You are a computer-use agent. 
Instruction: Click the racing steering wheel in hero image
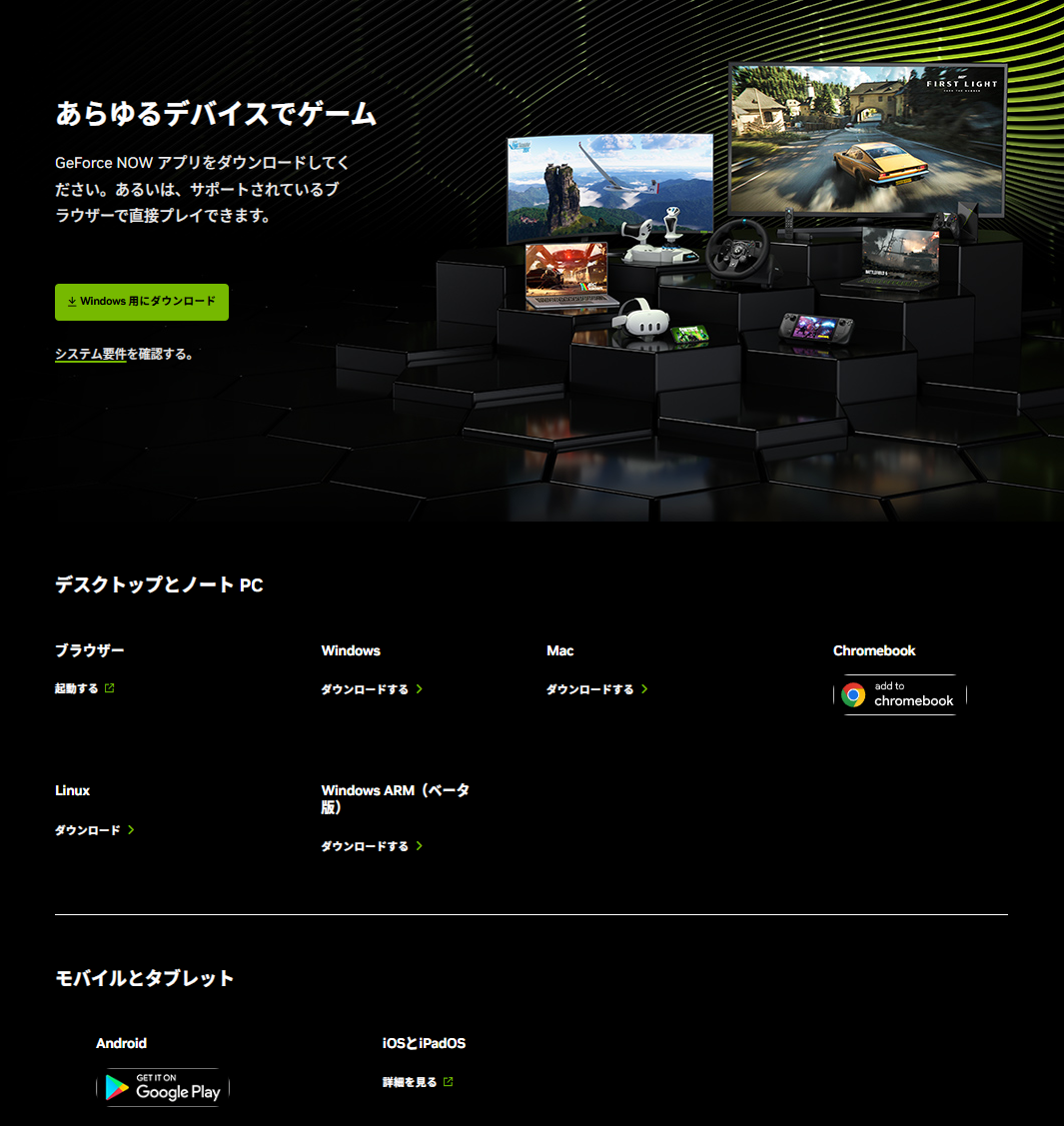[738, 251]
